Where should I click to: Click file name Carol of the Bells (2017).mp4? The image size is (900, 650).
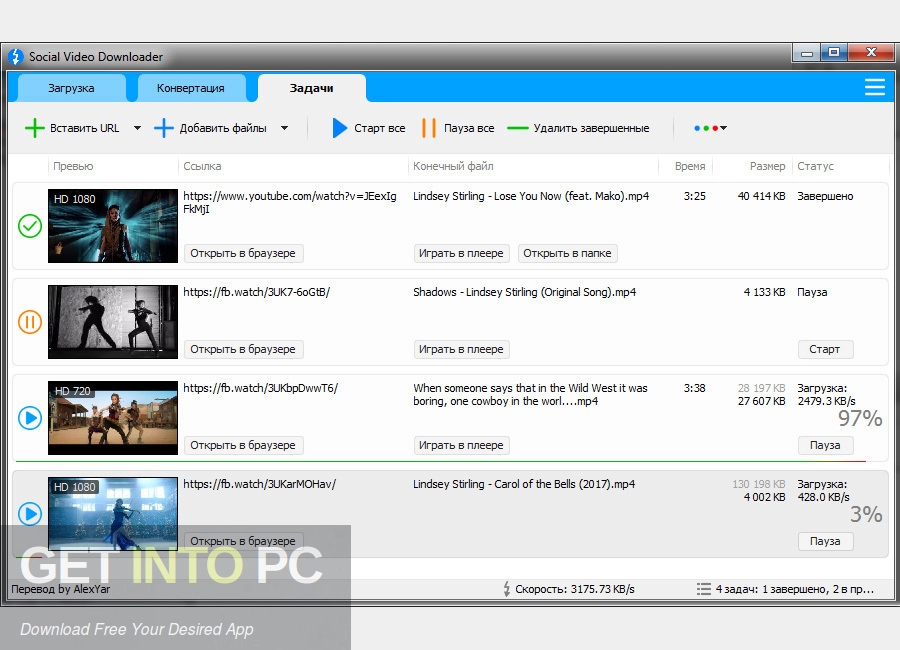pyautogui.click(x=524, y=483)
